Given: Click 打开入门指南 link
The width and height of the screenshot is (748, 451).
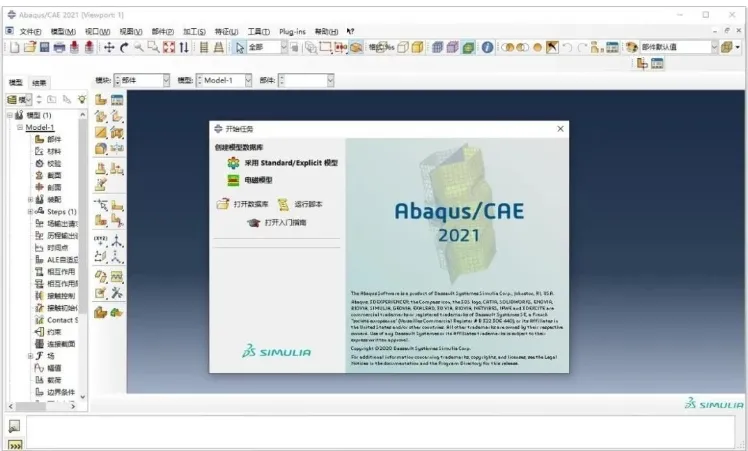Looking at the screenshot, I should (285, 223).
